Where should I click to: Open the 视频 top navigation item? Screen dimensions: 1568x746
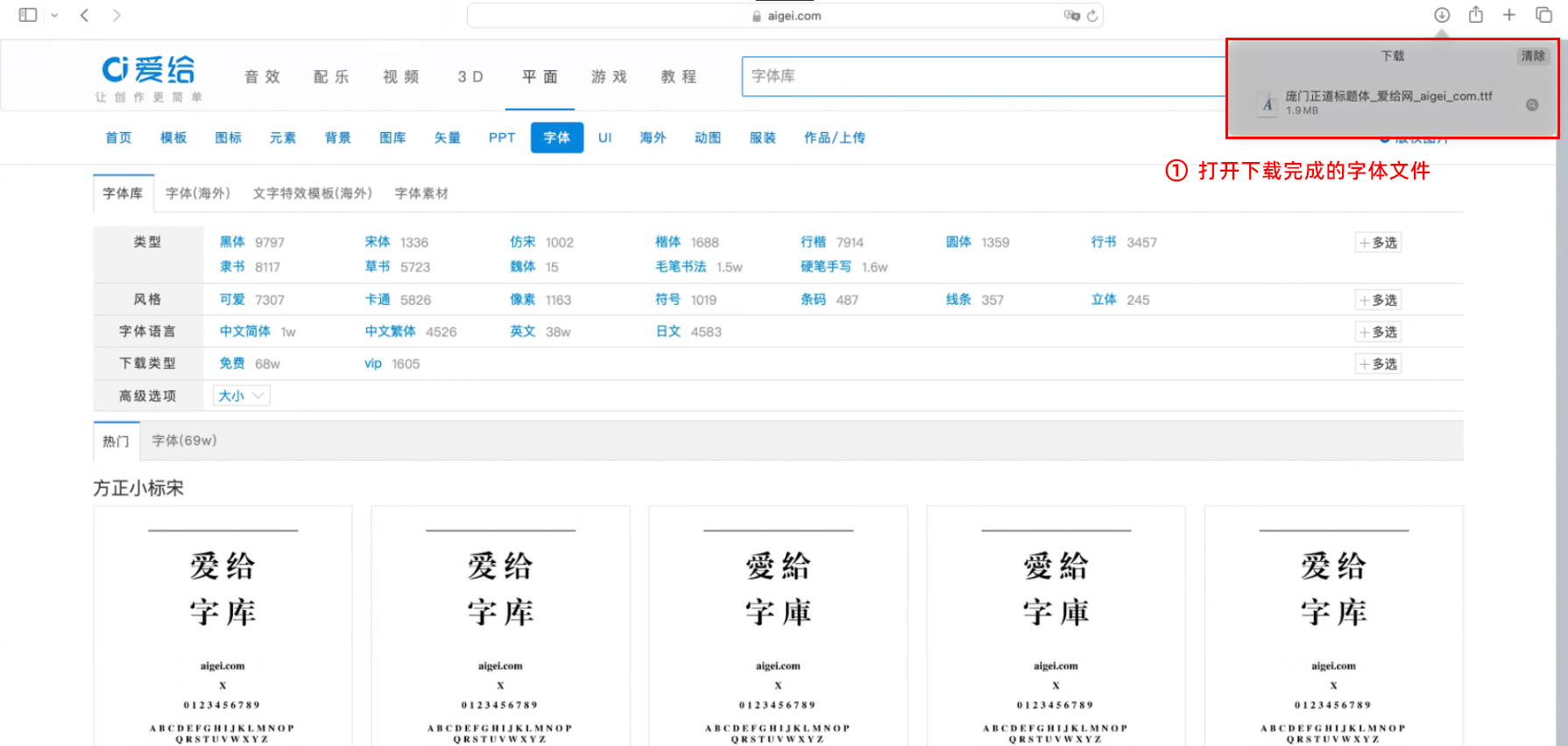point(401,77)
